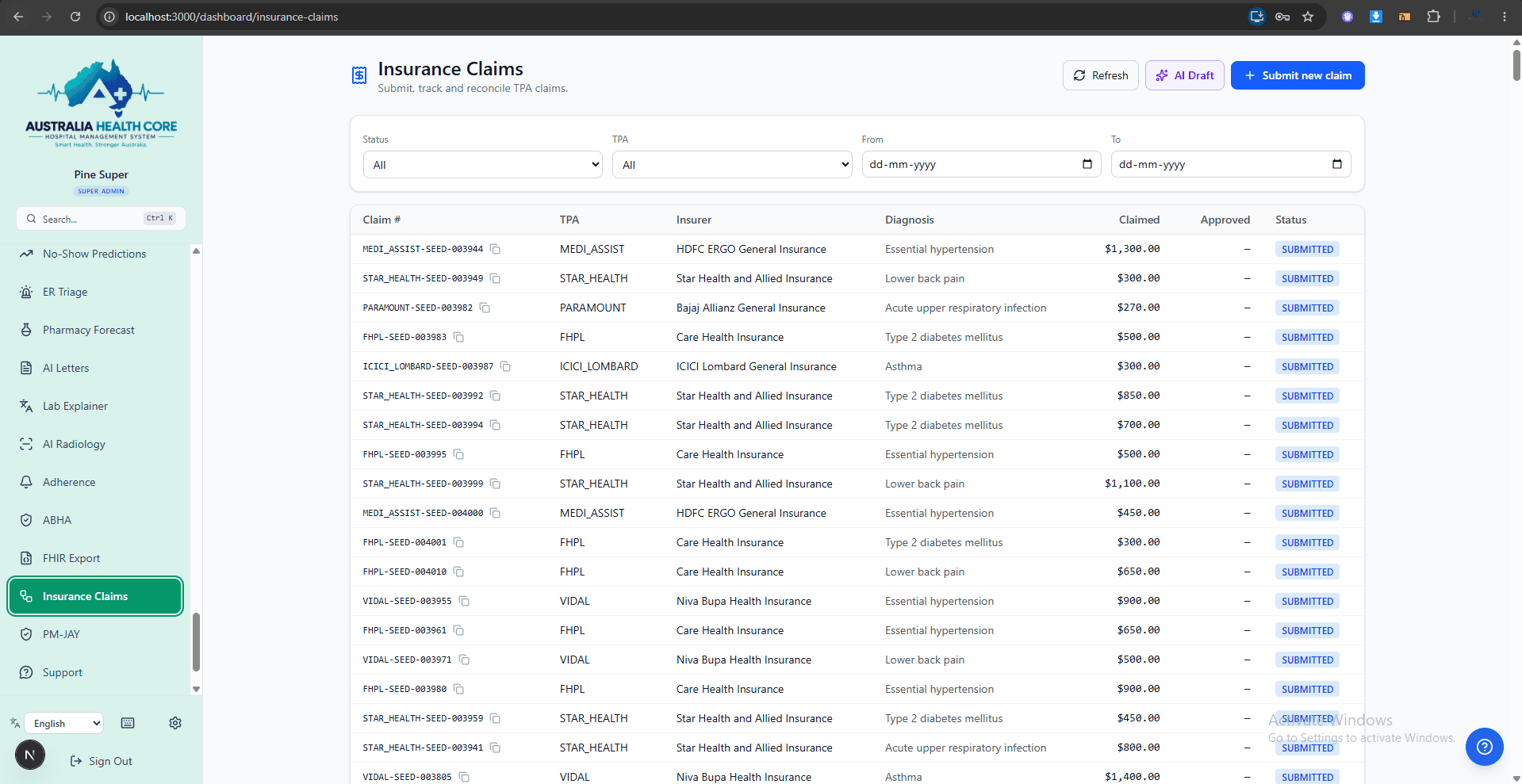Open the browser extensions puzzle icon
The height and width of the screenshot is (784, 1522).
[x=1433, y=17]
